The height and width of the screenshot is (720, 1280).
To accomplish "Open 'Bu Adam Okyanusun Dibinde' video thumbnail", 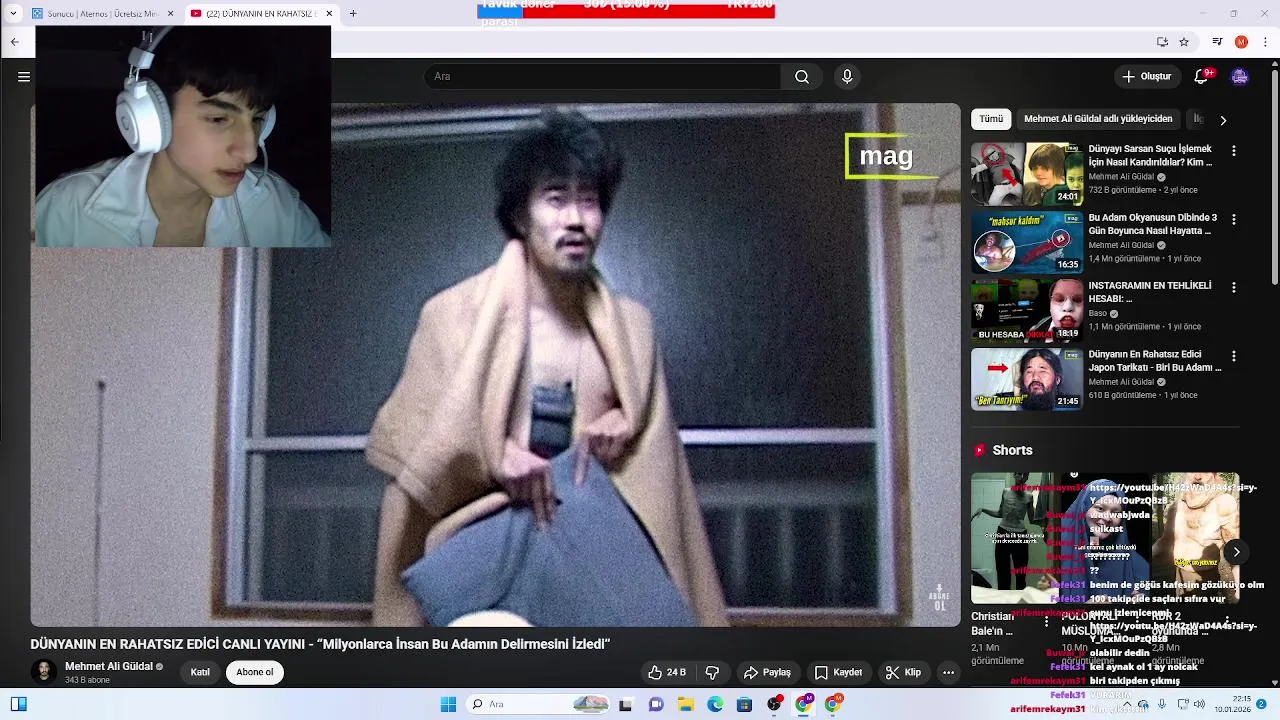I will tap(1027, 242).
